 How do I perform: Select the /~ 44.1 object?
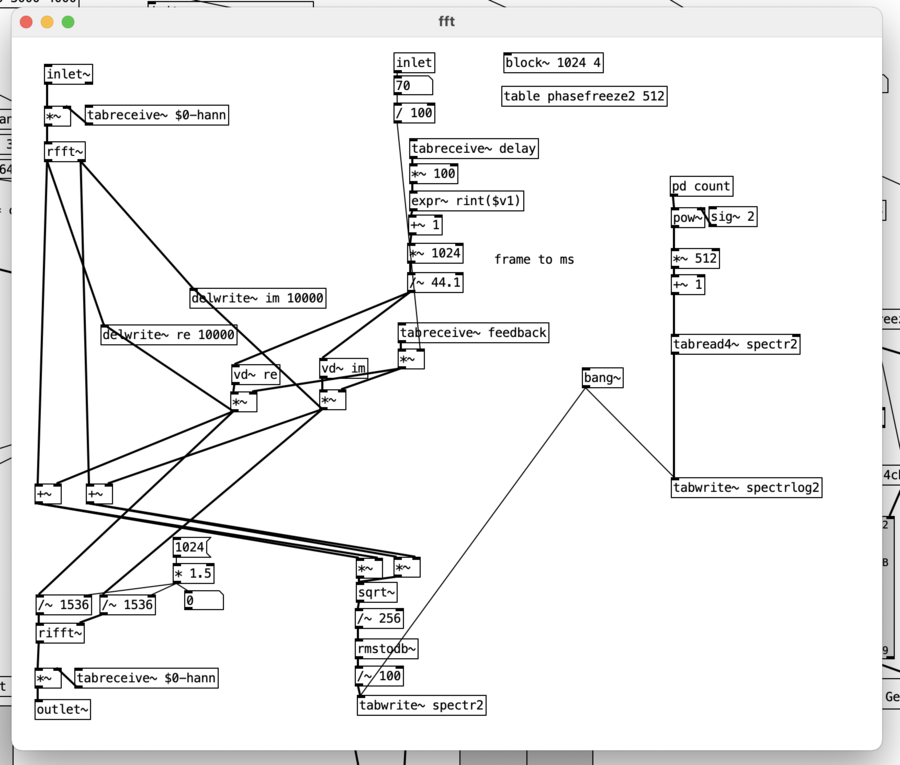pyautogui.click(x=435, y=282)
